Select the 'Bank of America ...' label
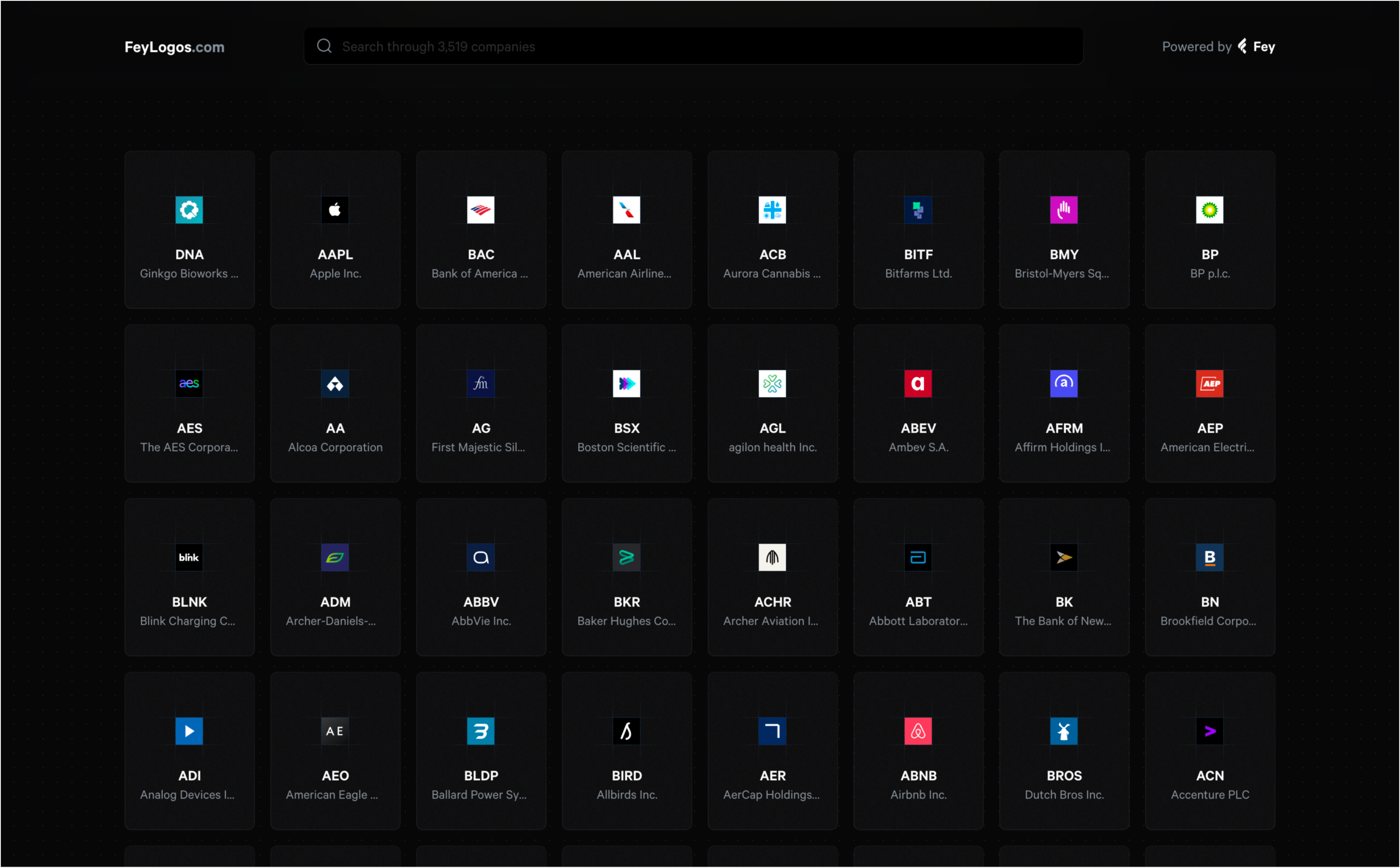 (480, 274)
